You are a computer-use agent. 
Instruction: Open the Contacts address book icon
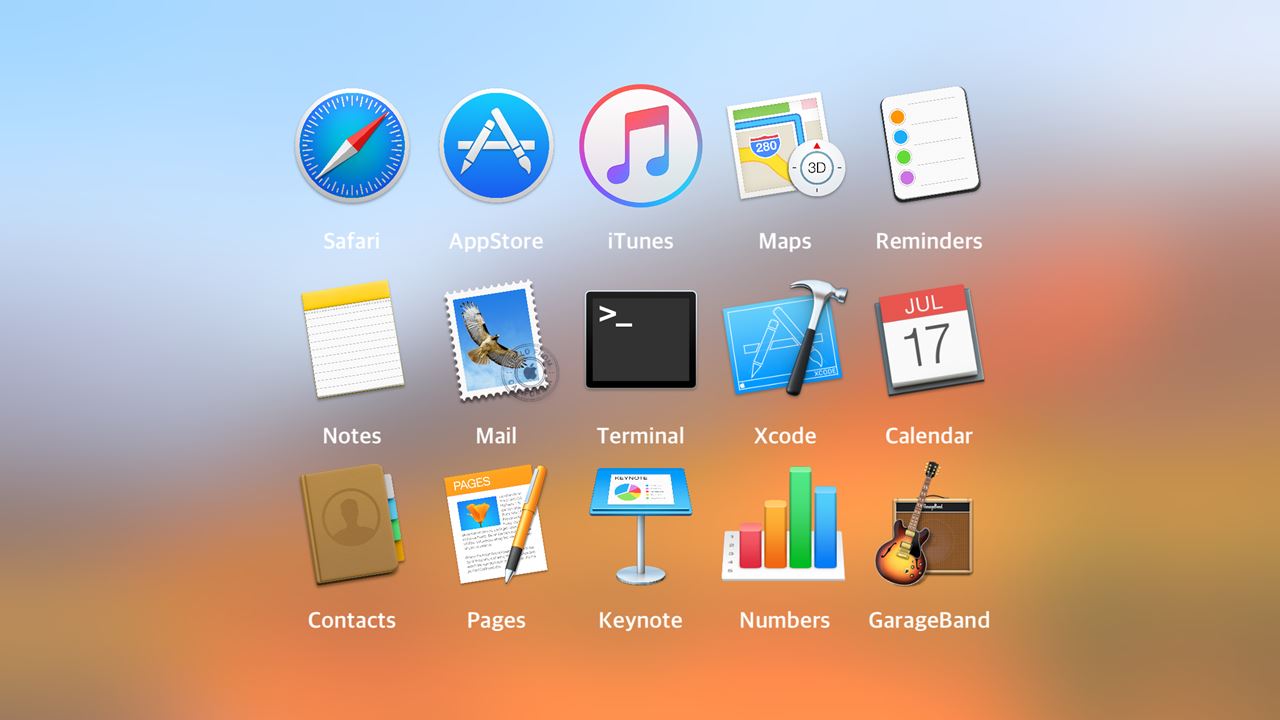[x=352, y=527]
